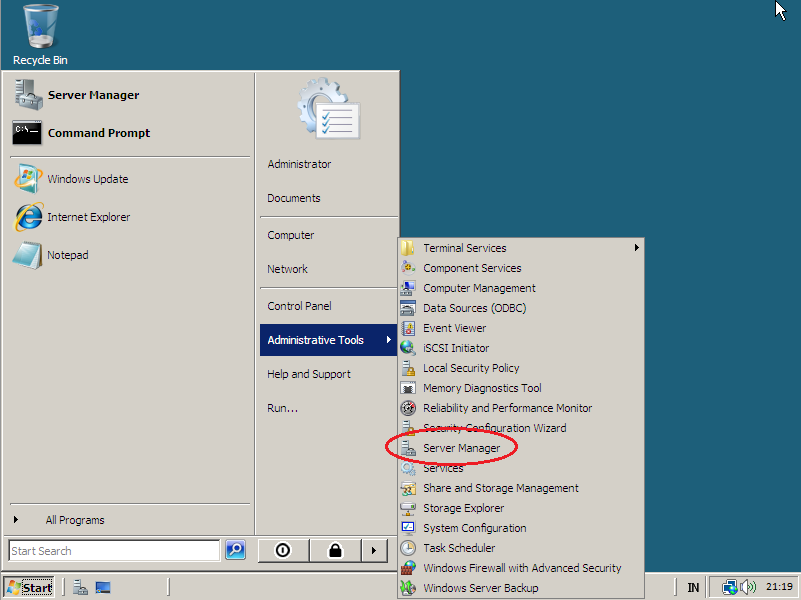Open Notepad from the Start menu
Screen dimensions: 801x600
73,255
